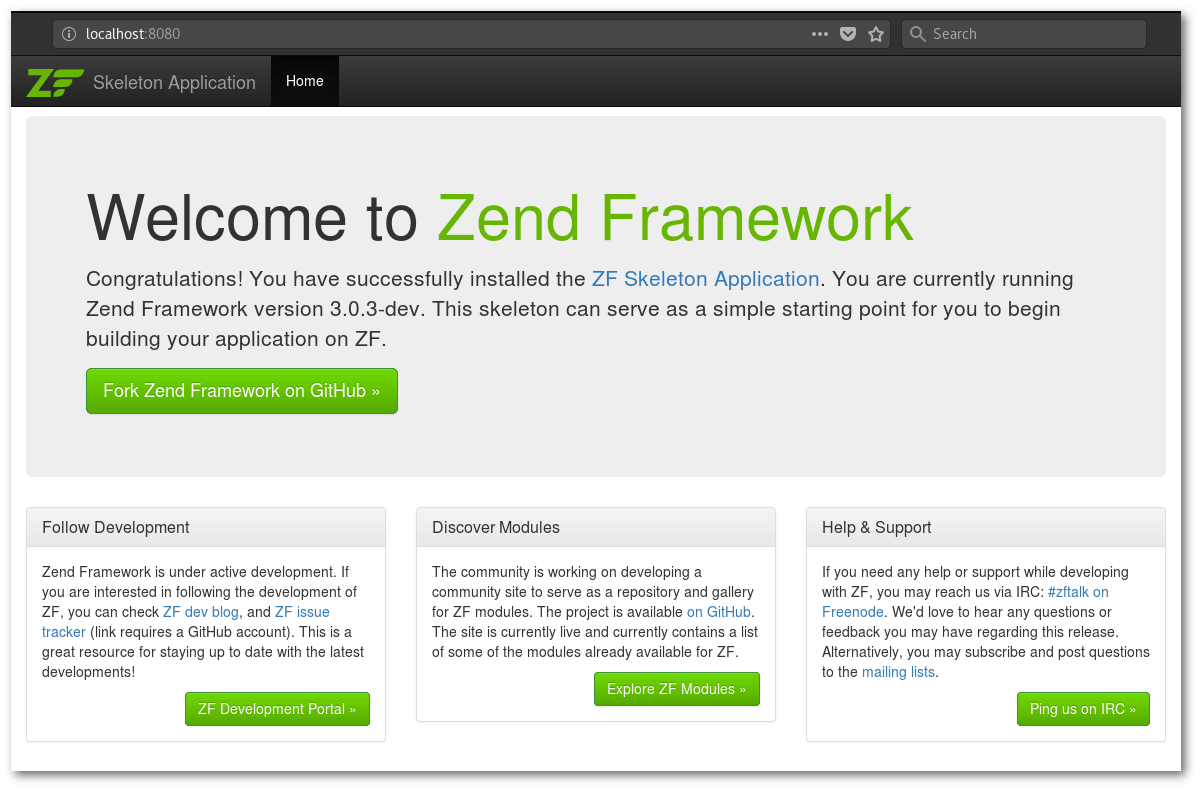Click the Skeleton Application brand text
The width and height of the screenshot is (1200, 790).
(174, 83)
